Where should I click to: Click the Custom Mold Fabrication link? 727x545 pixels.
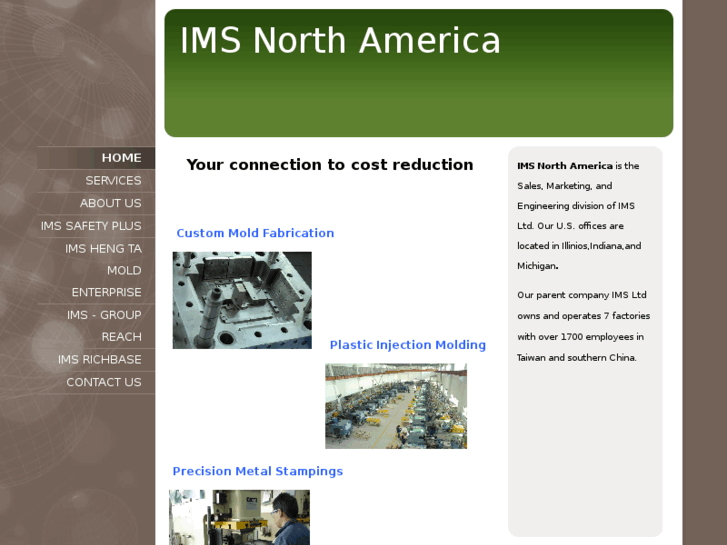[255, 233]
